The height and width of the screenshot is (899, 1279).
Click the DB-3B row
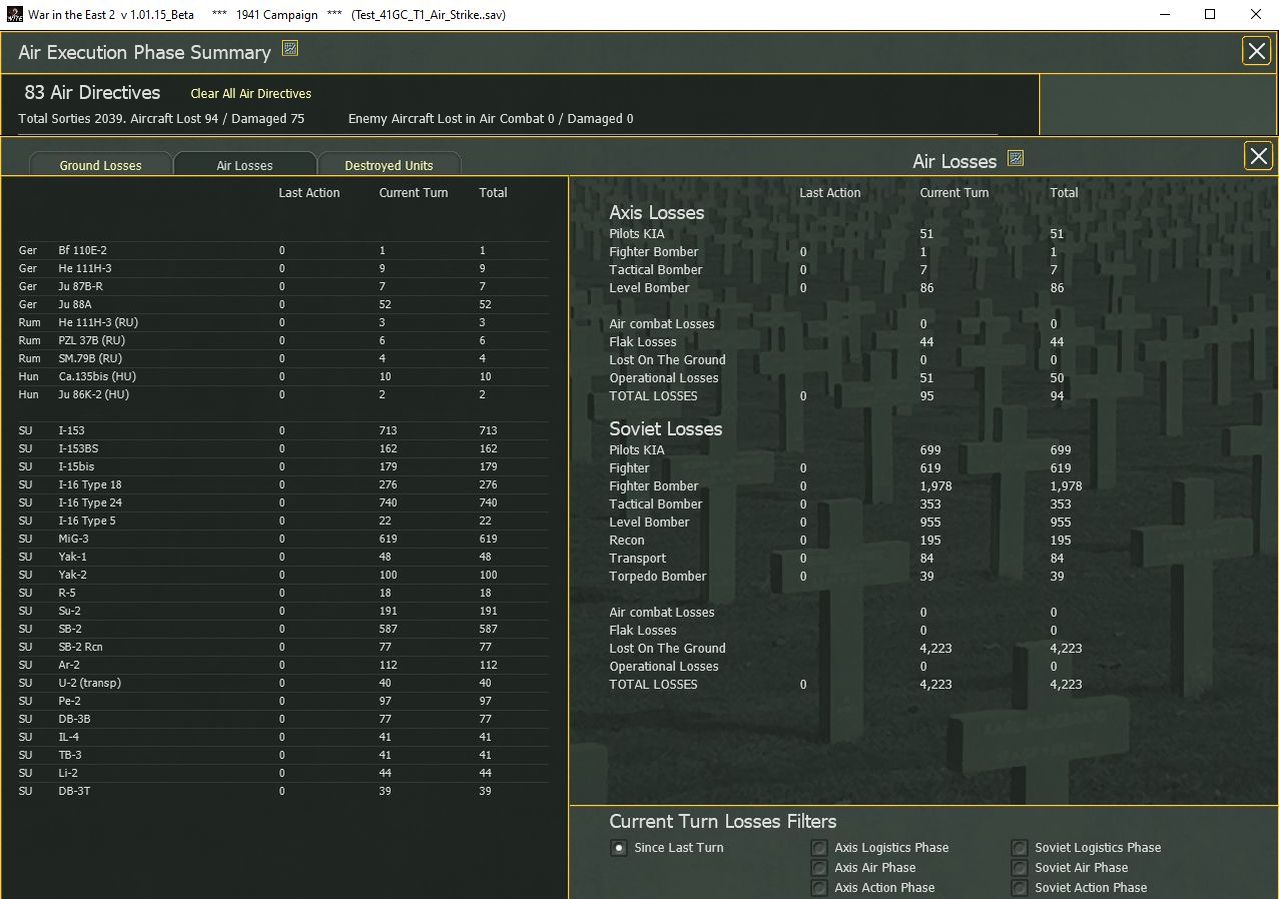click(283, 719)
